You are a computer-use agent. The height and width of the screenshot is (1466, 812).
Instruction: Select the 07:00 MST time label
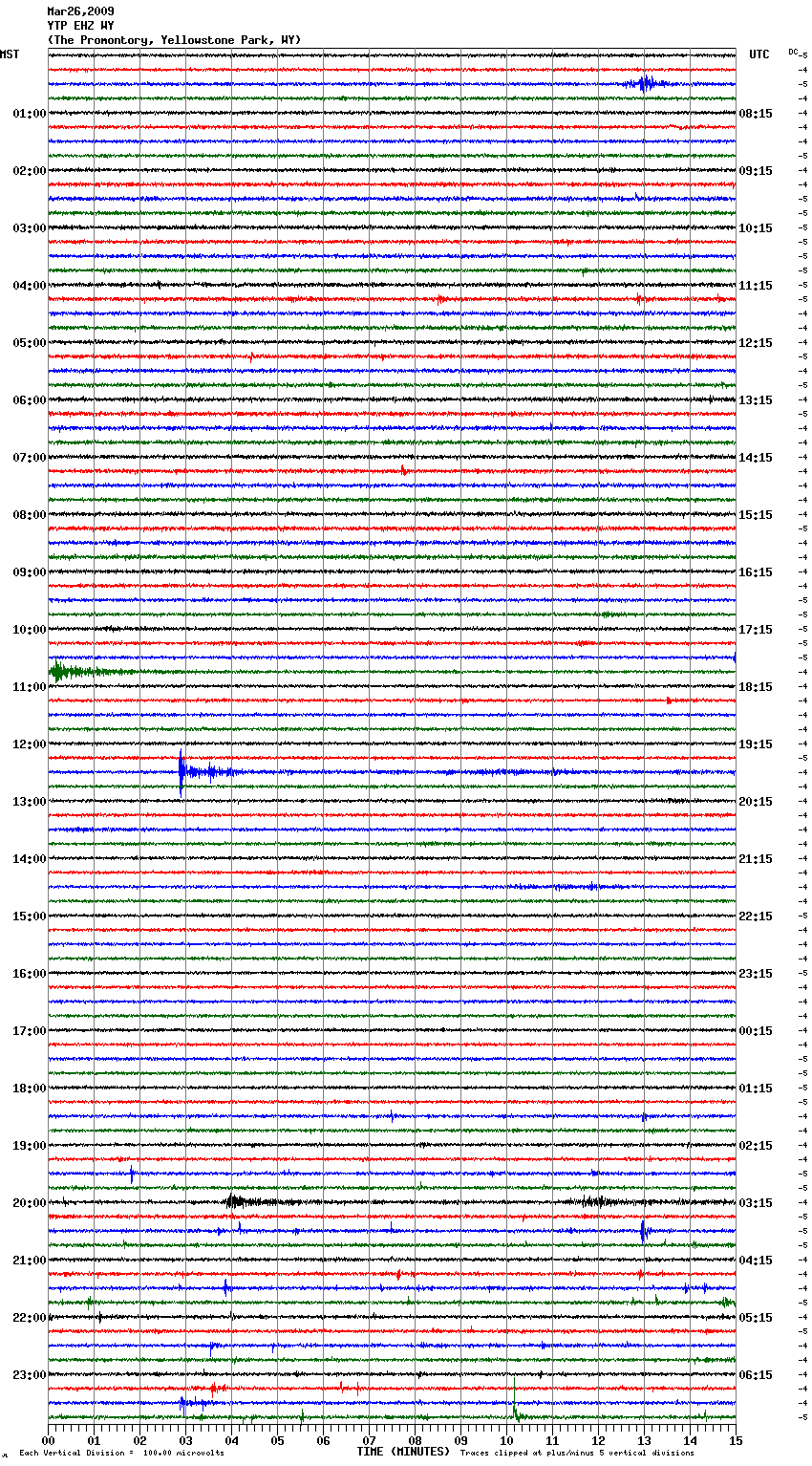[x=30, y=458]
